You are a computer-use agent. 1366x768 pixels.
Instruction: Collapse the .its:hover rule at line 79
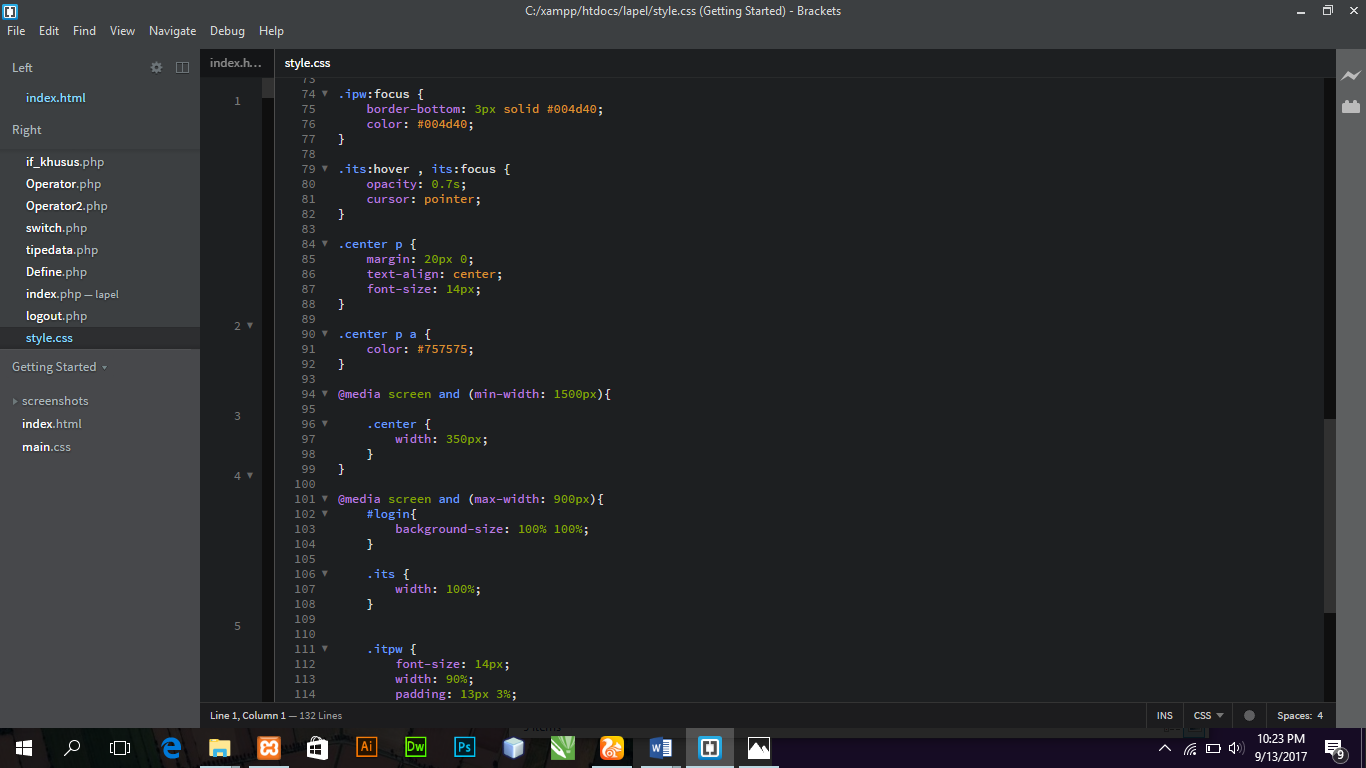pos(324,168)
